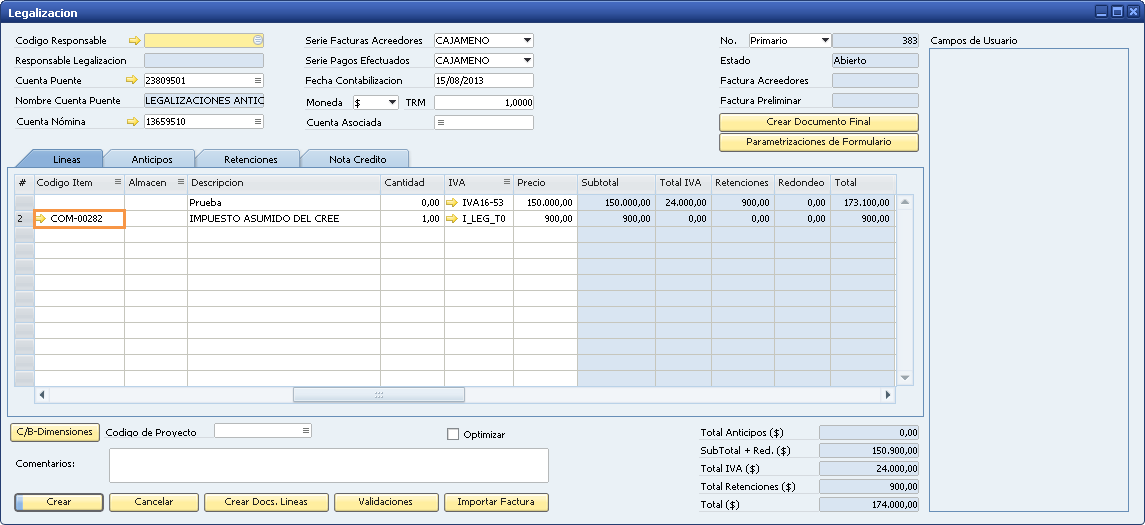Click into the Comentarios text box

pos(328,466)
